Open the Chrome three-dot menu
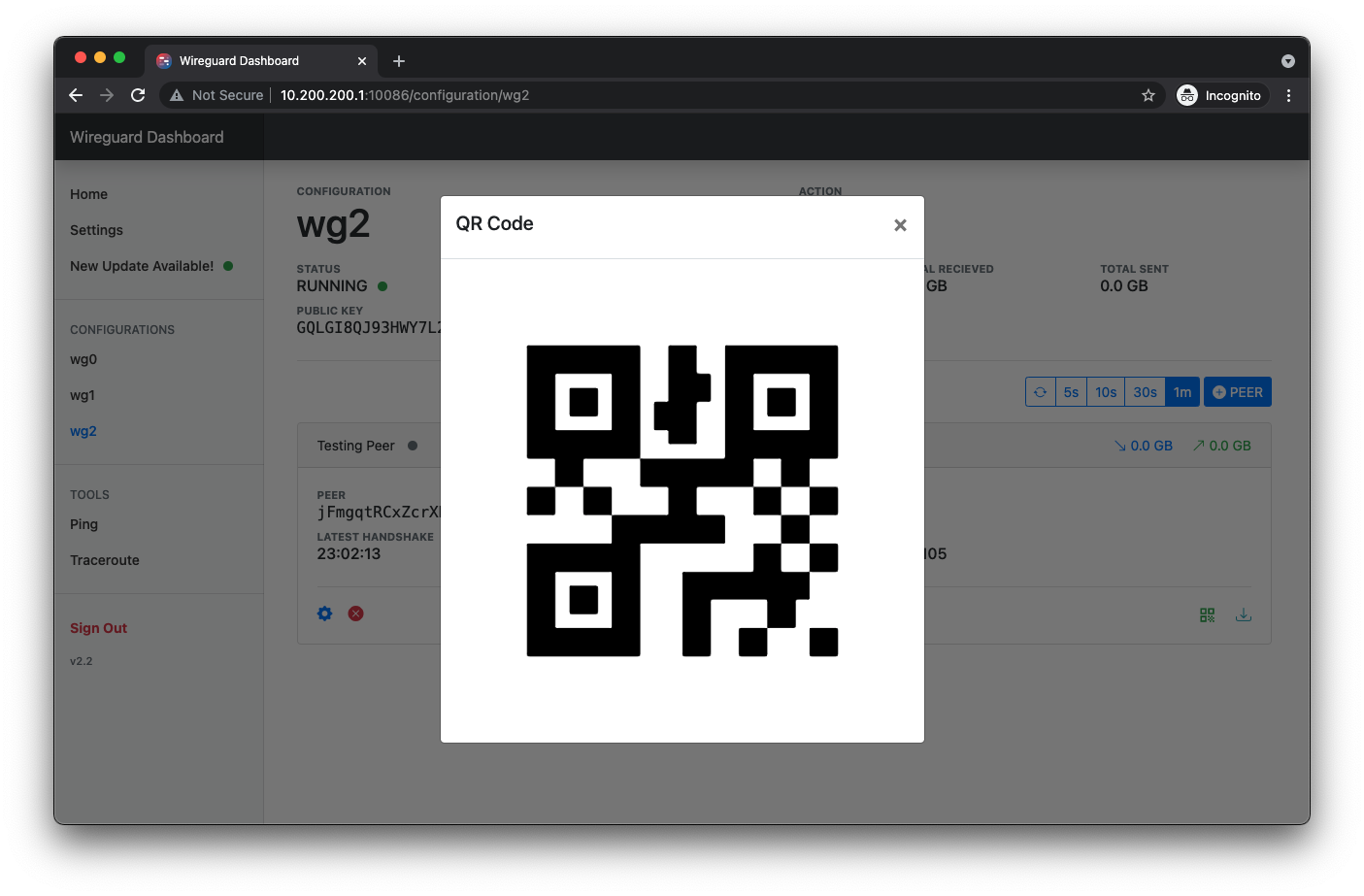Image resolution: width=1364 pixels, height=896 pixels. (x=1288, y=95)
